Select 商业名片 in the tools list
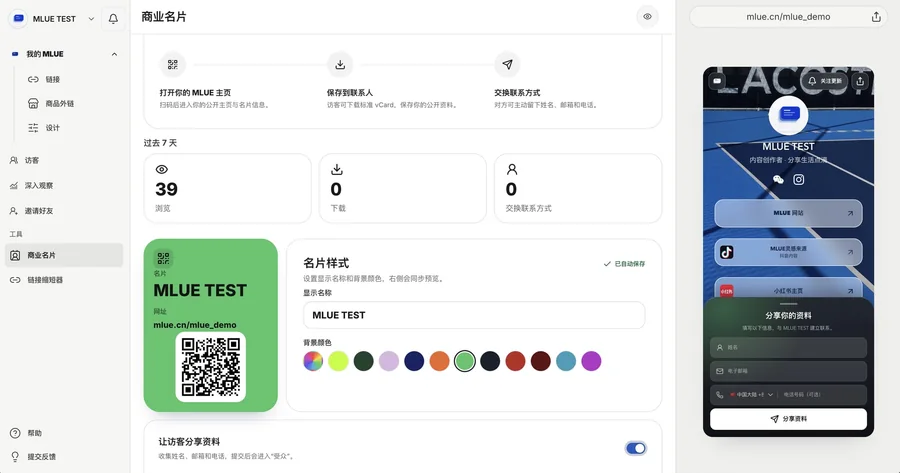Viewport: 900px width, 473px height. pyautogui.click(x=64, y=255)
